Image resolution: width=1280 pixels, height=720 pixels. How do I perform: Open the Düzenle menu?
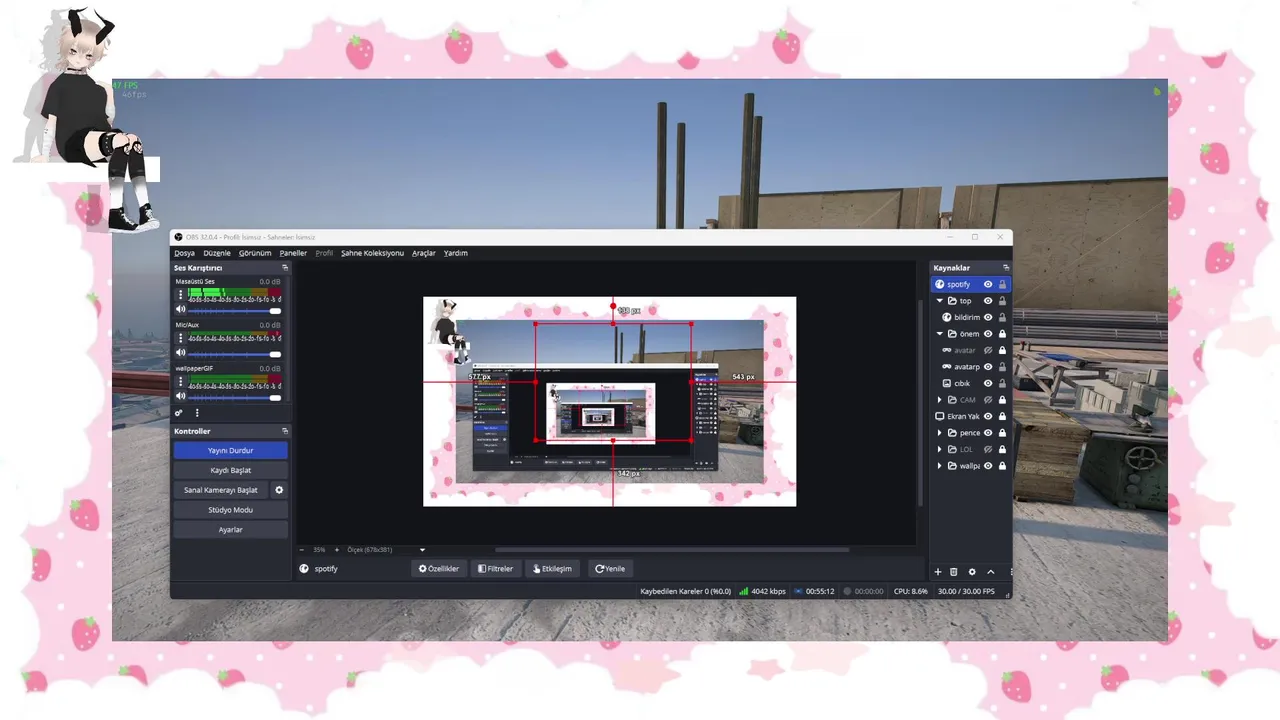click(x=217, y=253)
